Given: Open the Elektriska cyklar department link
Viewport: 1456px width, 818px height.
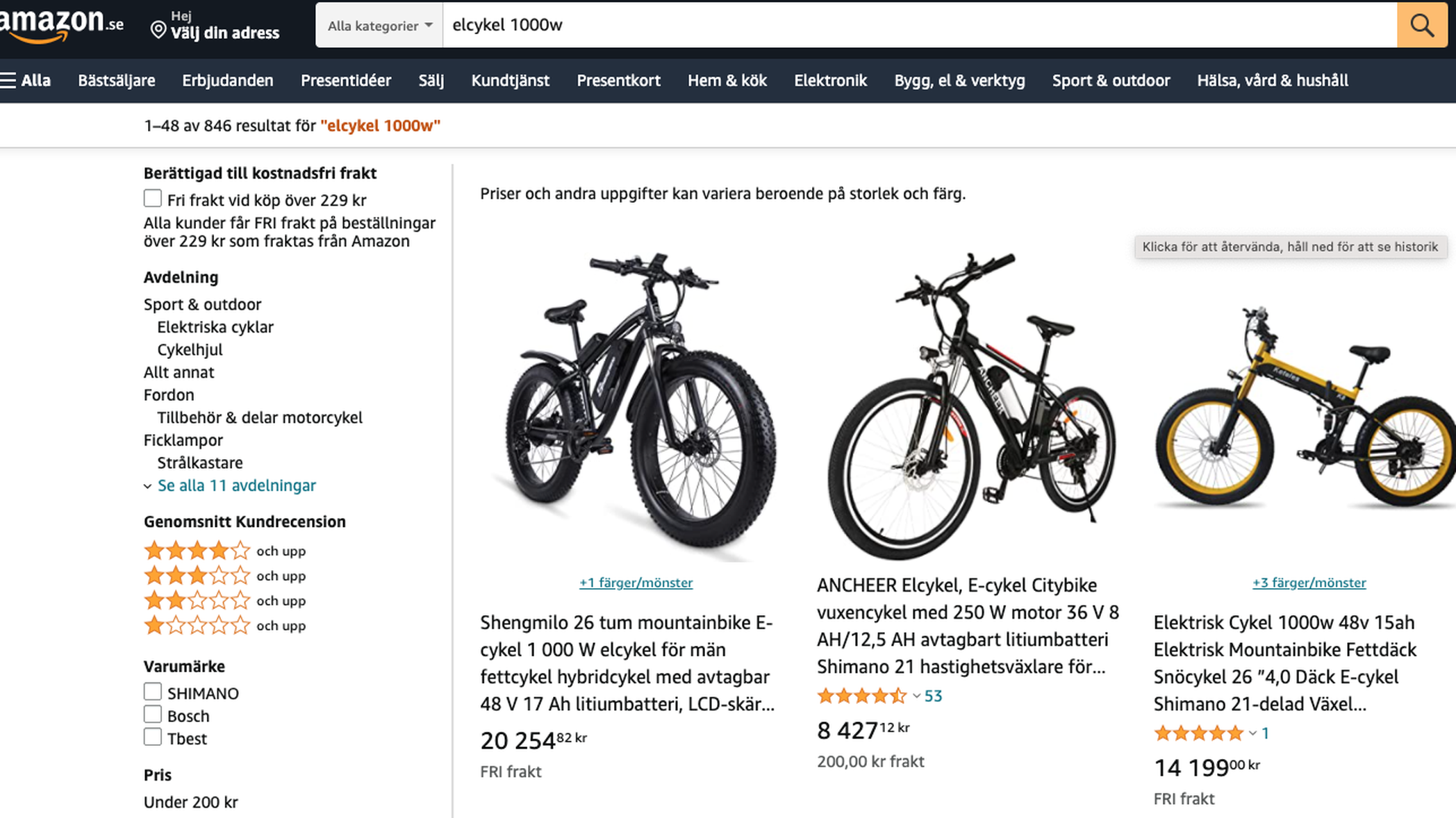Looking at the screenshot, I should tap(215, 327).
